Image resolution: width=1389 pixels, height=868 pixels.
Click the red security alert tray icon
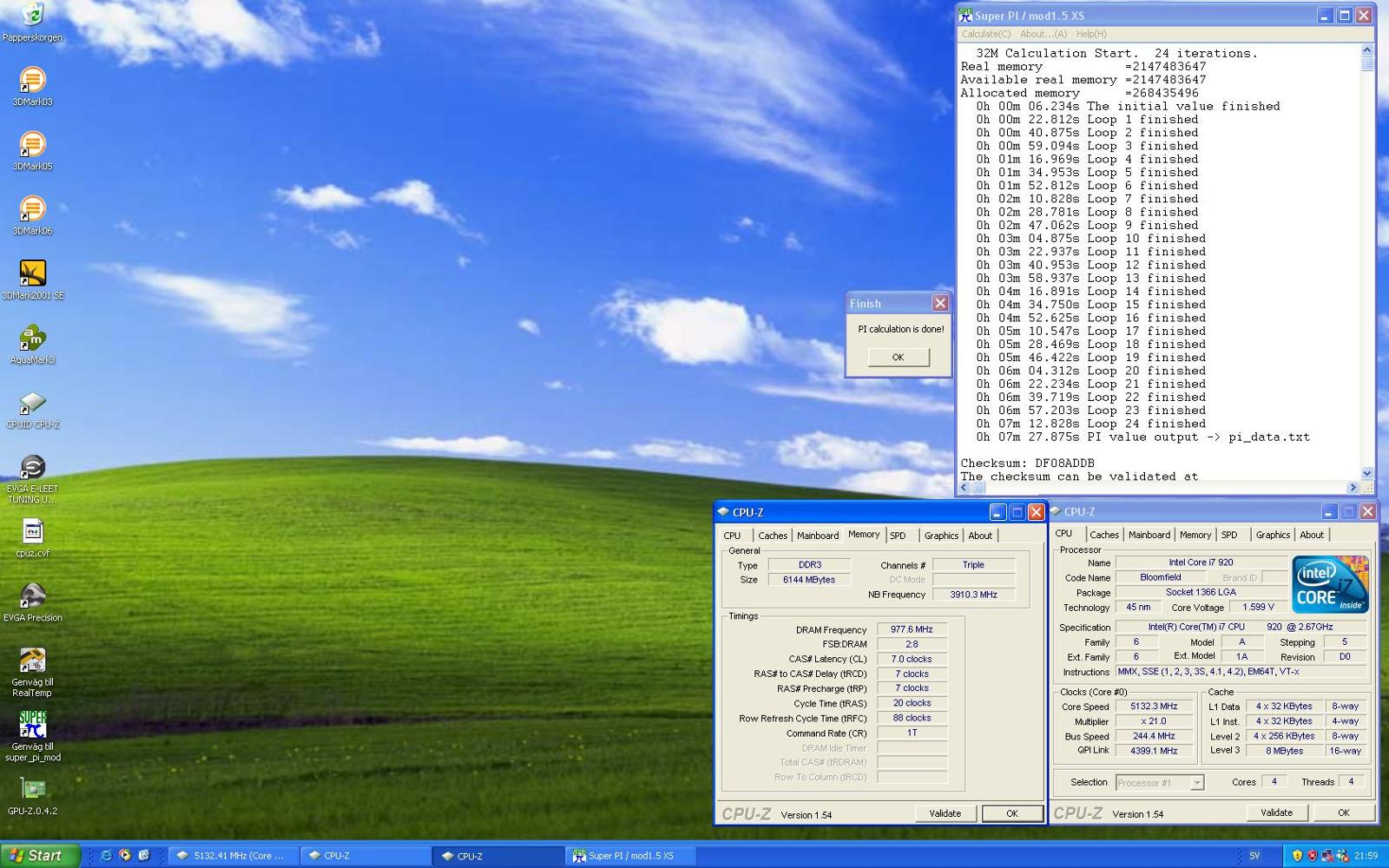click(1312, 856)
